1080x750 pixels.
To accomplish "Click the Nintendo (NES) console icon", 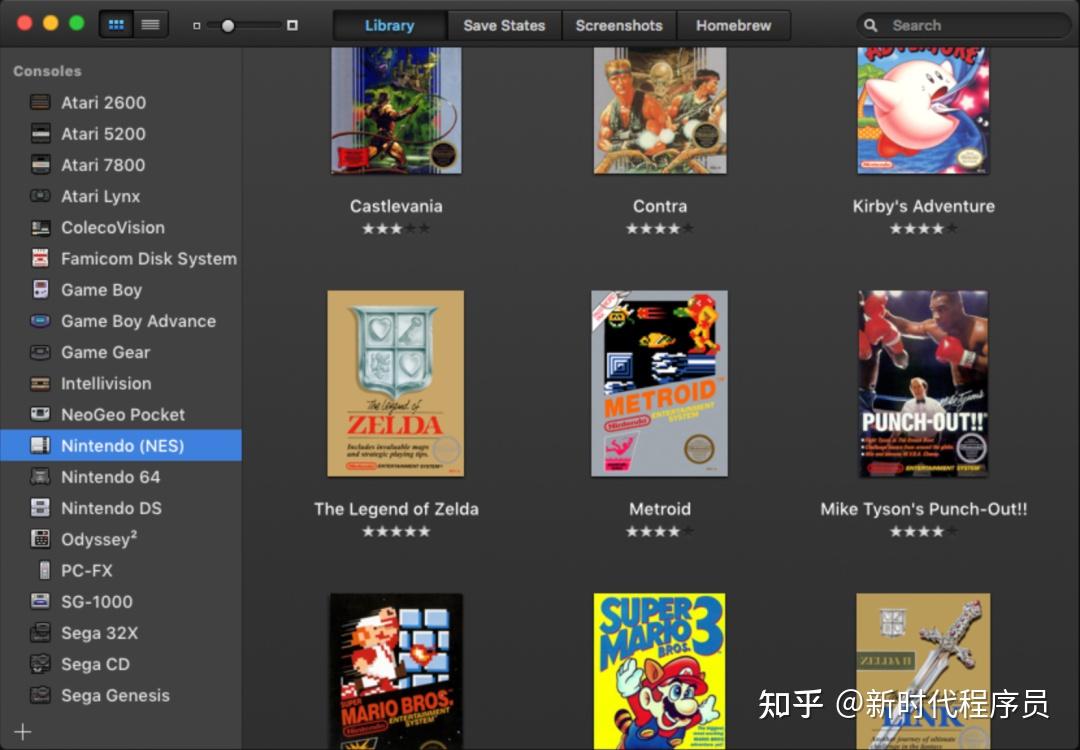I will [41, 446].
